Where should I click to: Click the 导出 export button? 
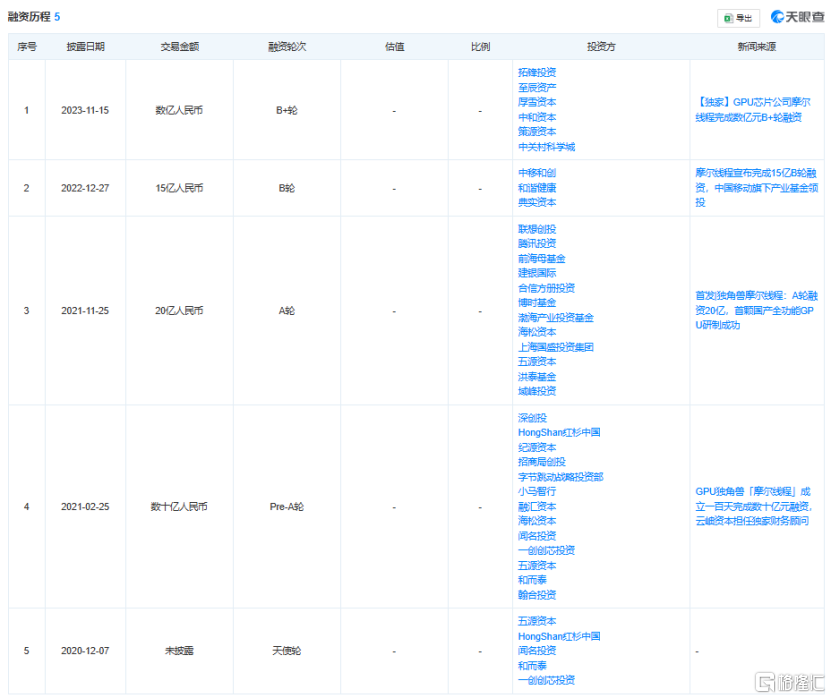point(738,18)
